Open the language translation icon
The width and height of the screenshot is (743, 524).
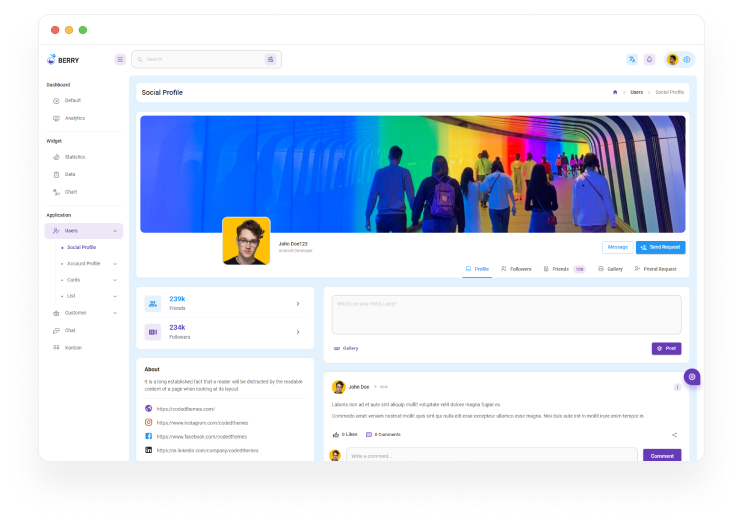pyautogui.click(x=632, y=60)
